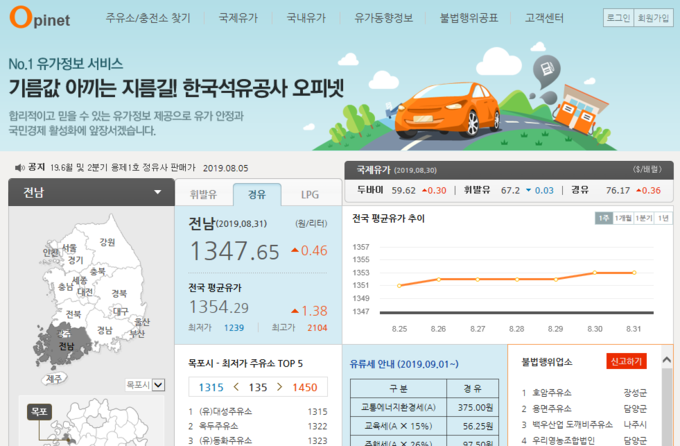Show the 1년 chart period
This screenshot has width=680, height=446.
pyautogui.click(x=663, y=218)
